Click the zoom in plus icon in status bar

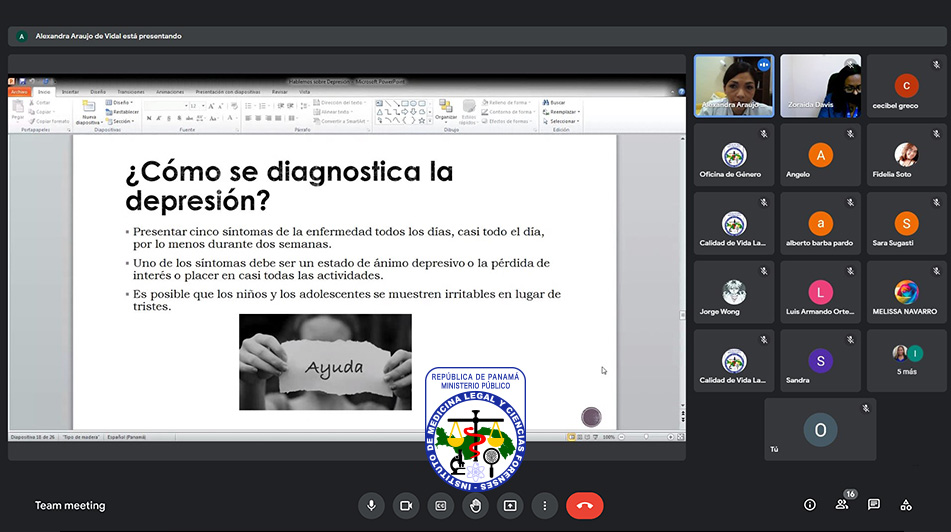[x=670, y=437]
